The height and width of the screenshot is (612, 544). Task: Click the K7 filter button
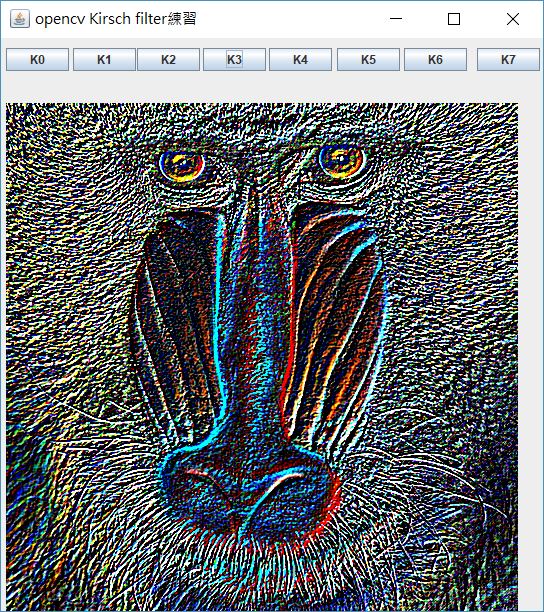coord(508,59)
